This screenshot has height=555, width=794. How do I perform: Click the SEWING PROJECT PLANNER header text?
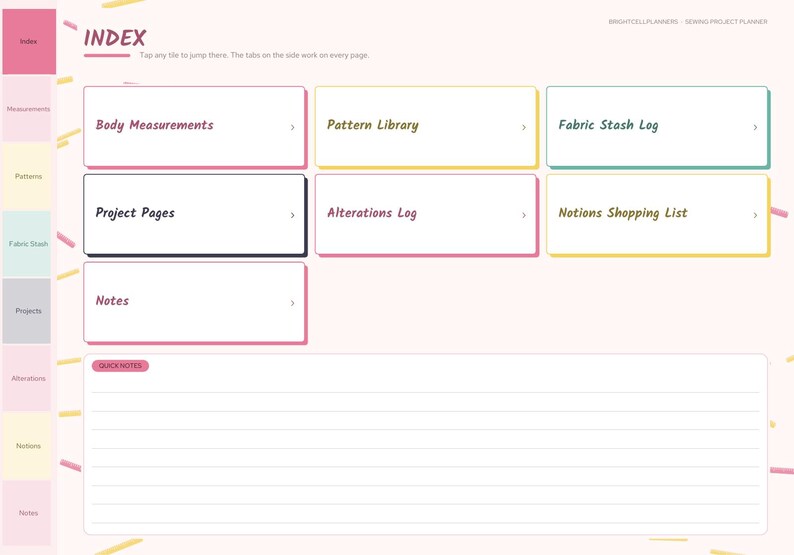click(726, 22)
